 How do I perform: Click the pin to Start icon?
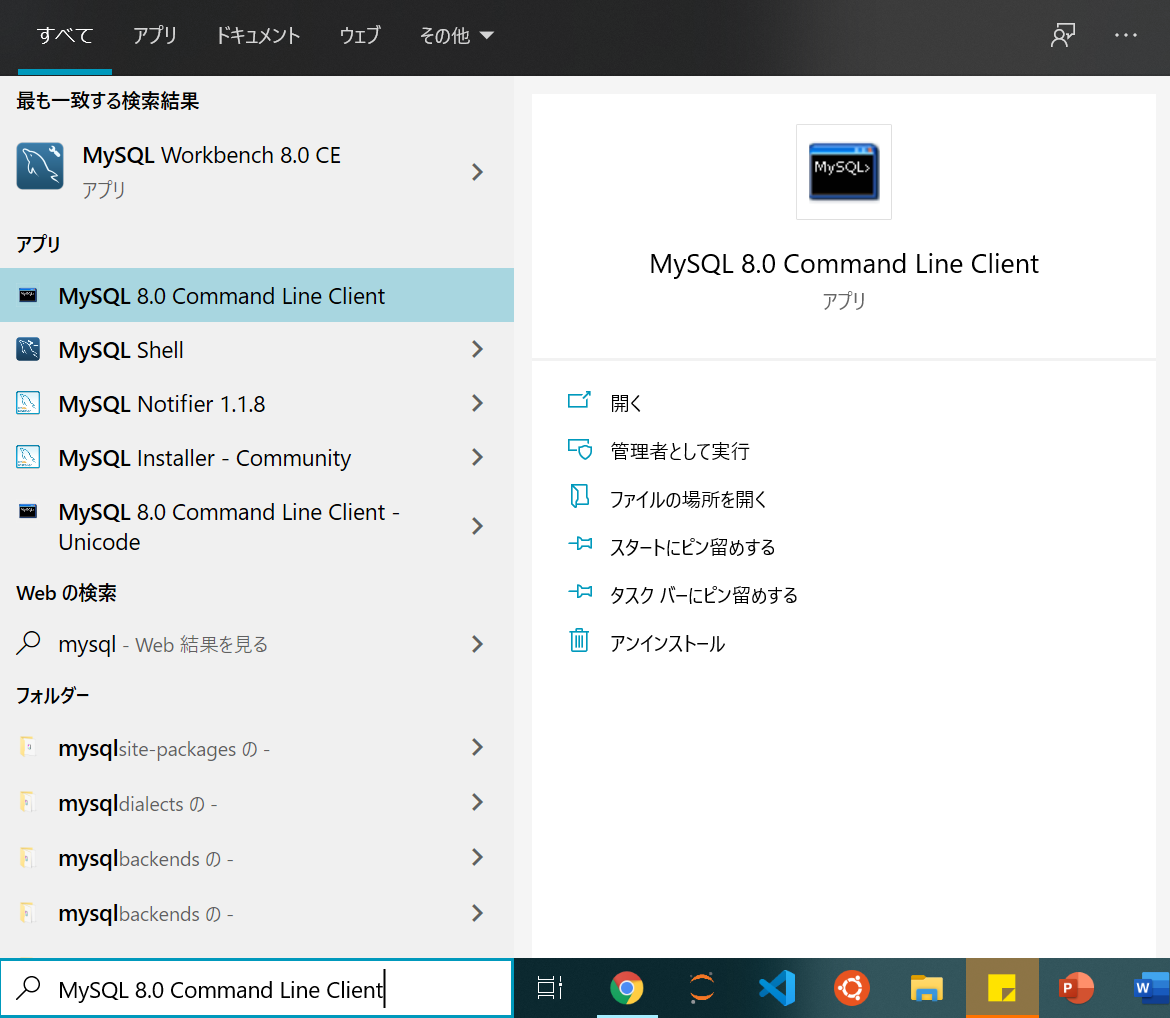(580, 544)
